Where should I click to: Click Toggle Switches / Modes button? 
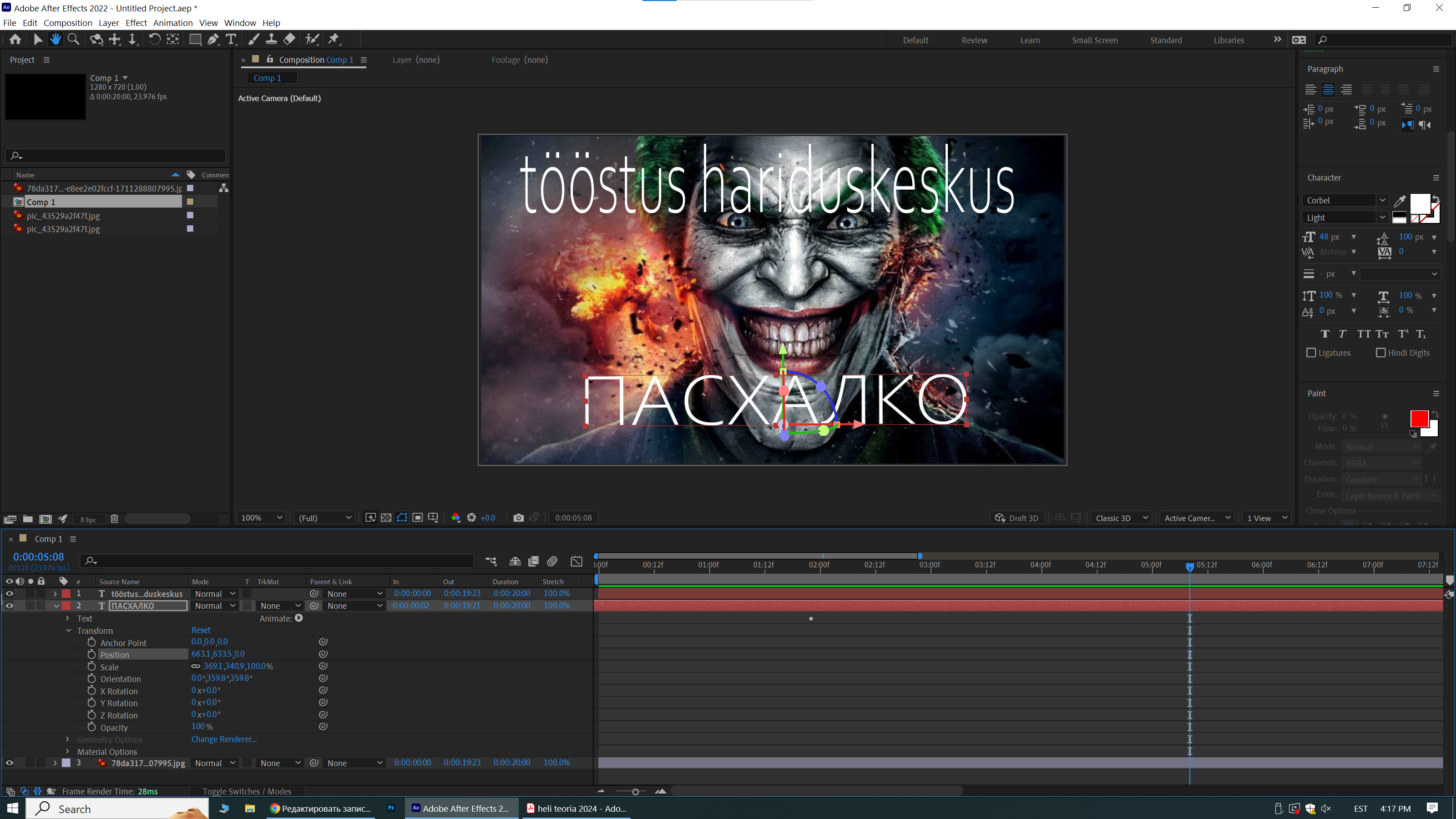point(247,791)
